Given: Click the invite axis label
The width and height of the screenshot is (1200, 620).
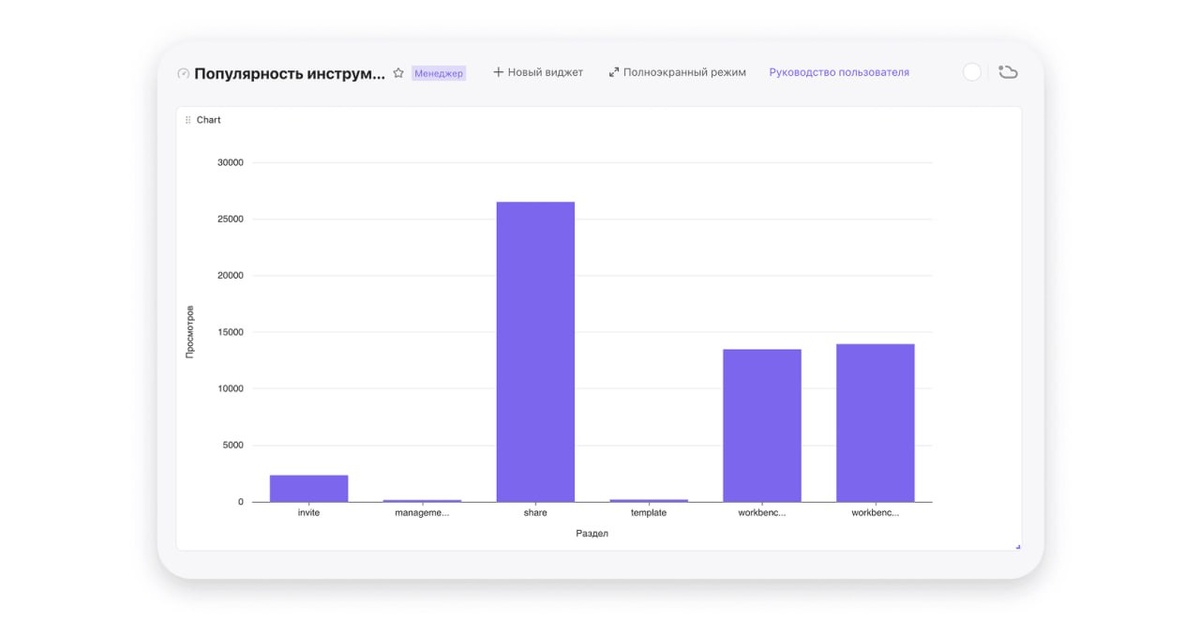Looking at the screenshot, I should (x=309, y=513).
